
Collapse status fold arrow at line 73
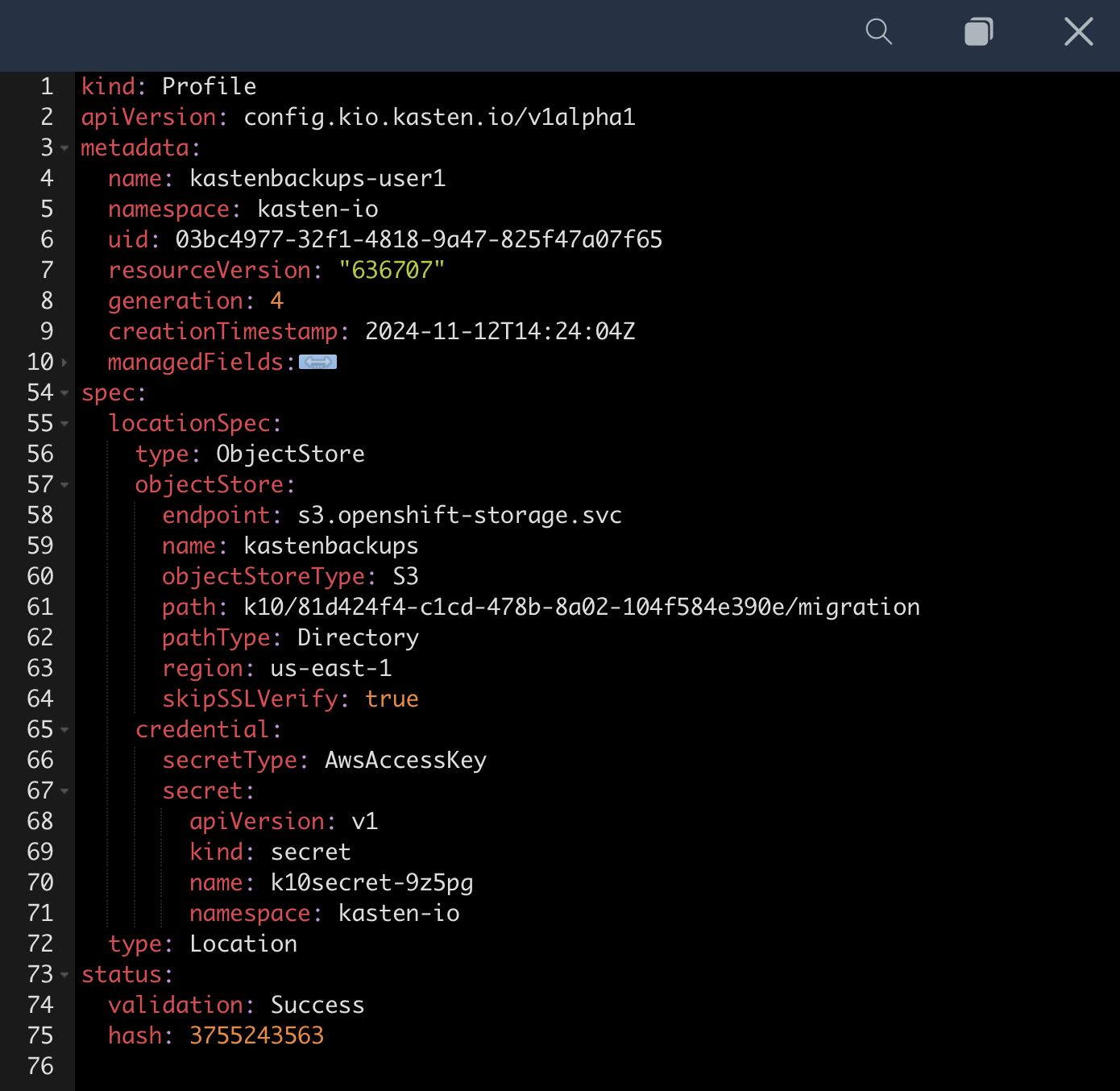coord(64,975)
